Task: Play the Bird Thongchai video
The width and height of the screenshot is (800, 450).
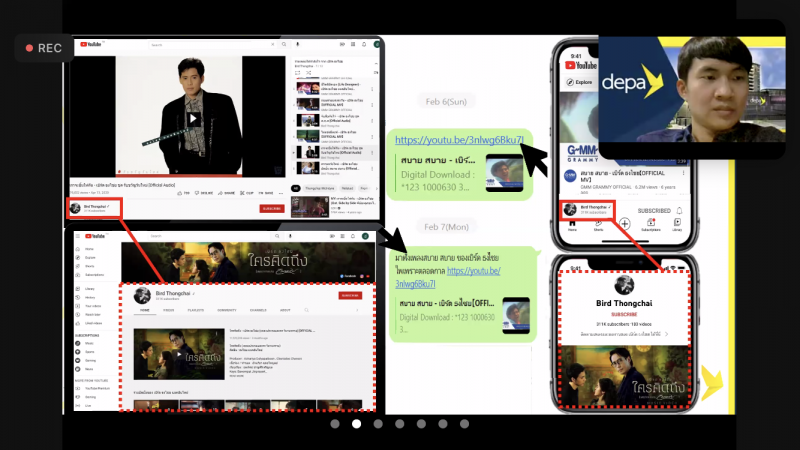Action: [x=193, y=119]
